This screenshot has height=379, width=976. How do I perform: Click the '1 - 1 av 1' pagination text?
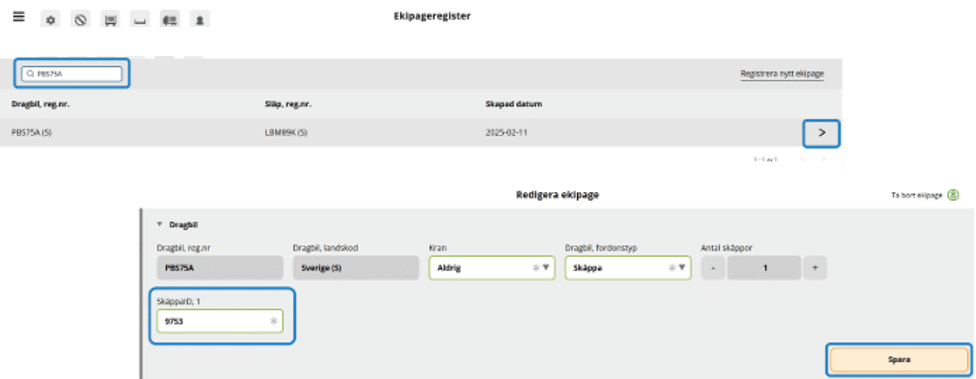766,159
